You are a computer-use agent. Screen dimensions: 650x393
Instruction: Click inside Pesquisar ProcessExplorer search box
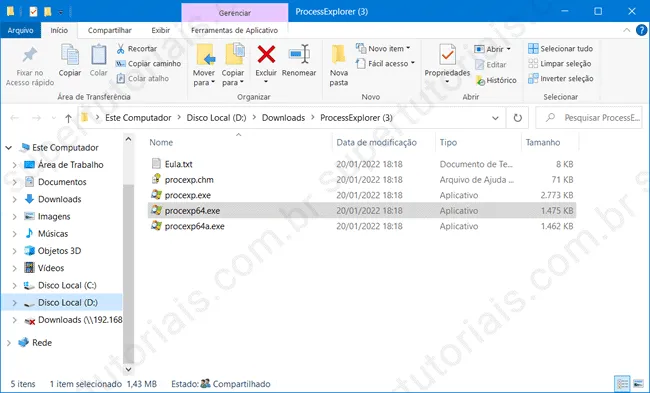[x=589, y=118]
